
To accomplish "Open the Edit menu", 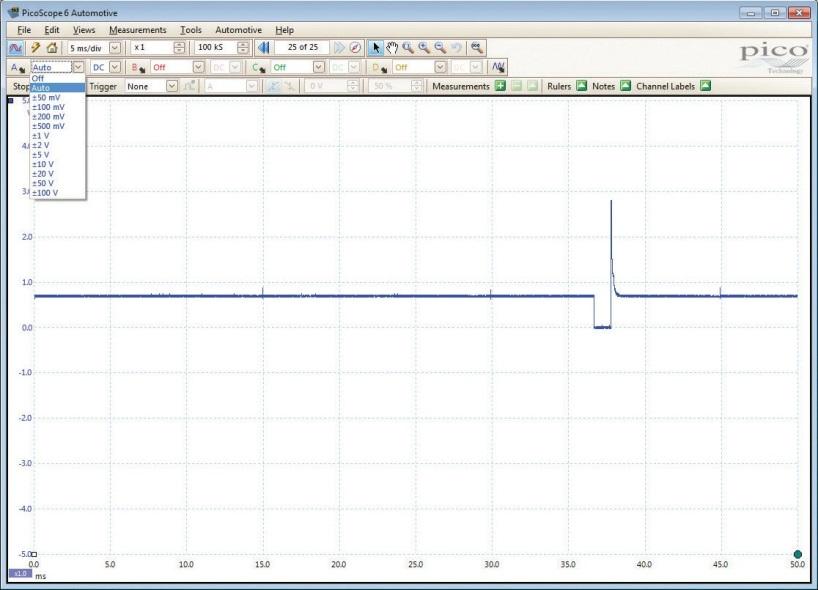I will 52,30.
